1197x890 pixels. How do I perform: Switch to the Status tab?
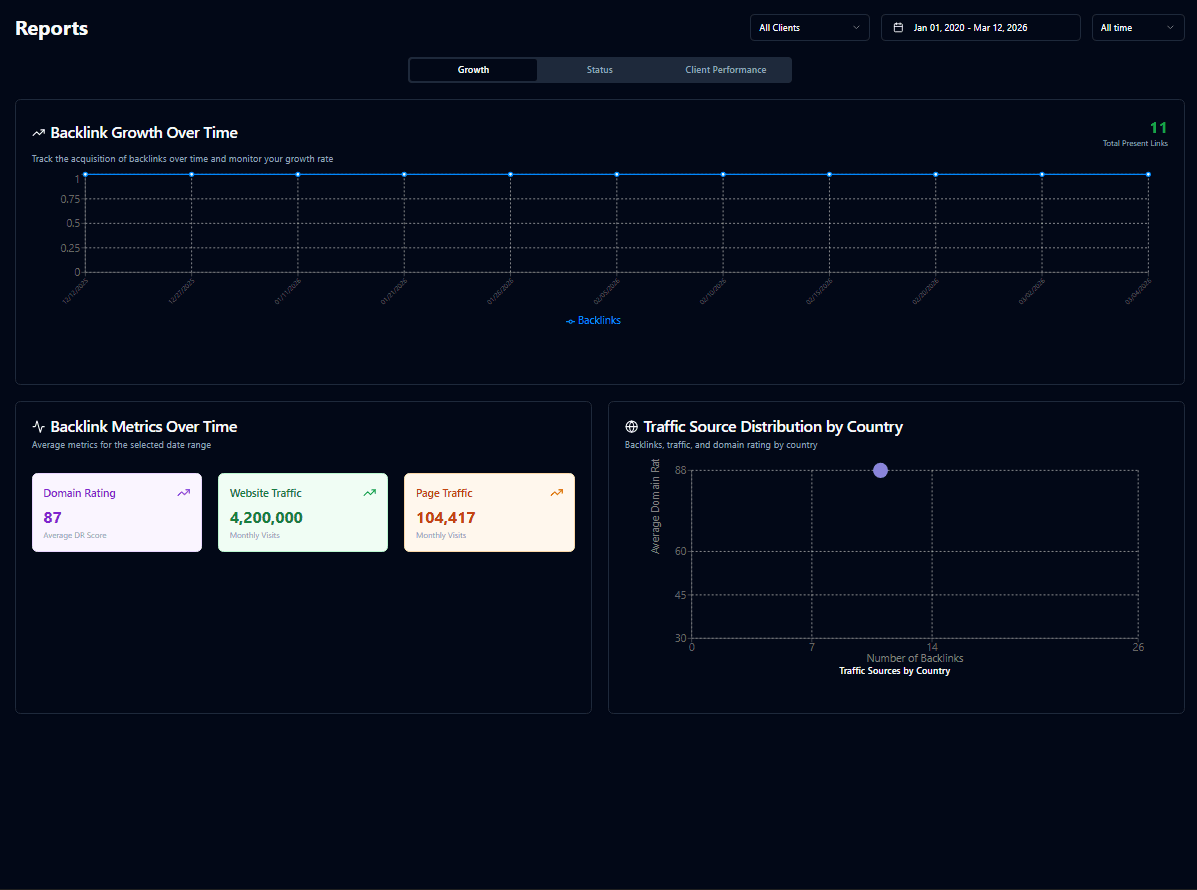coord(600,70)
